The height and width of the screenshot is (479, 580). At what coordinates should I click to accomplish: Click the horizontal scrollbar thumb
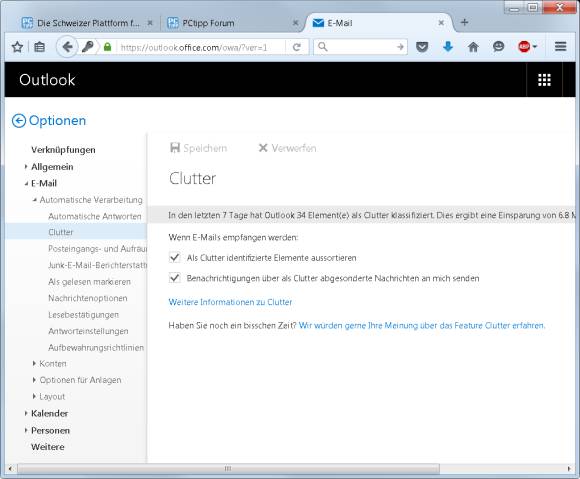[x=228, y=469]
